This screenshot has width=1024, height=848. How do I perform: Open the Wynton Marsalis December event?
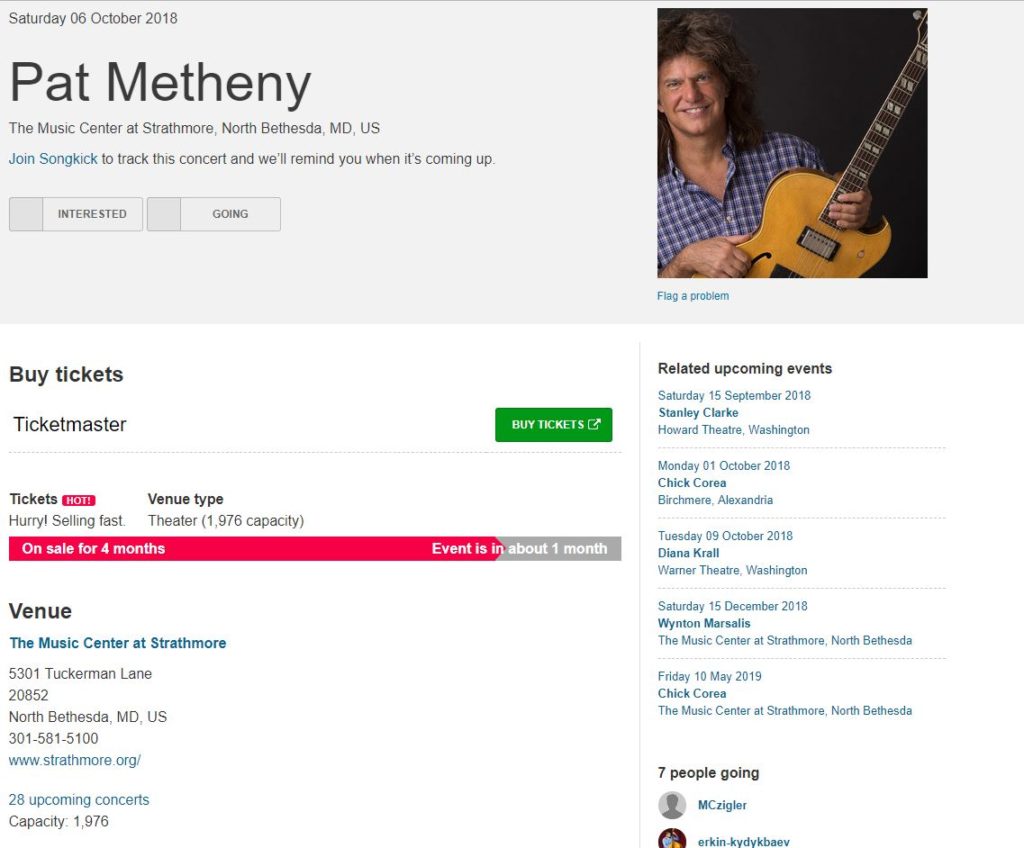pos(702,623)
